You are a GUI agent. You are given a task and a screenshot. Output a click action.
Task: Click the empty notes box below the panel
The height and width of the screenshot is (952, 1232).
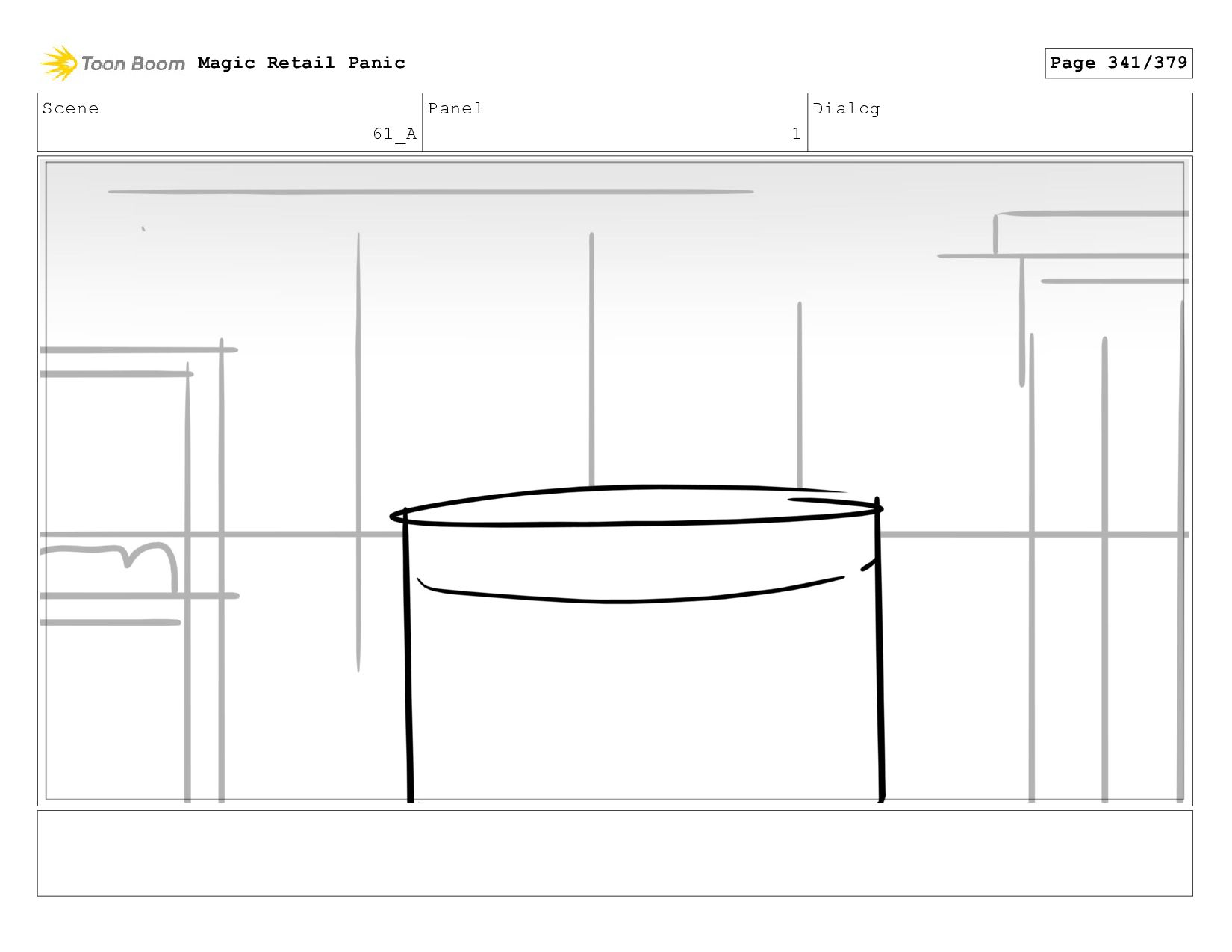pos(615,853)
